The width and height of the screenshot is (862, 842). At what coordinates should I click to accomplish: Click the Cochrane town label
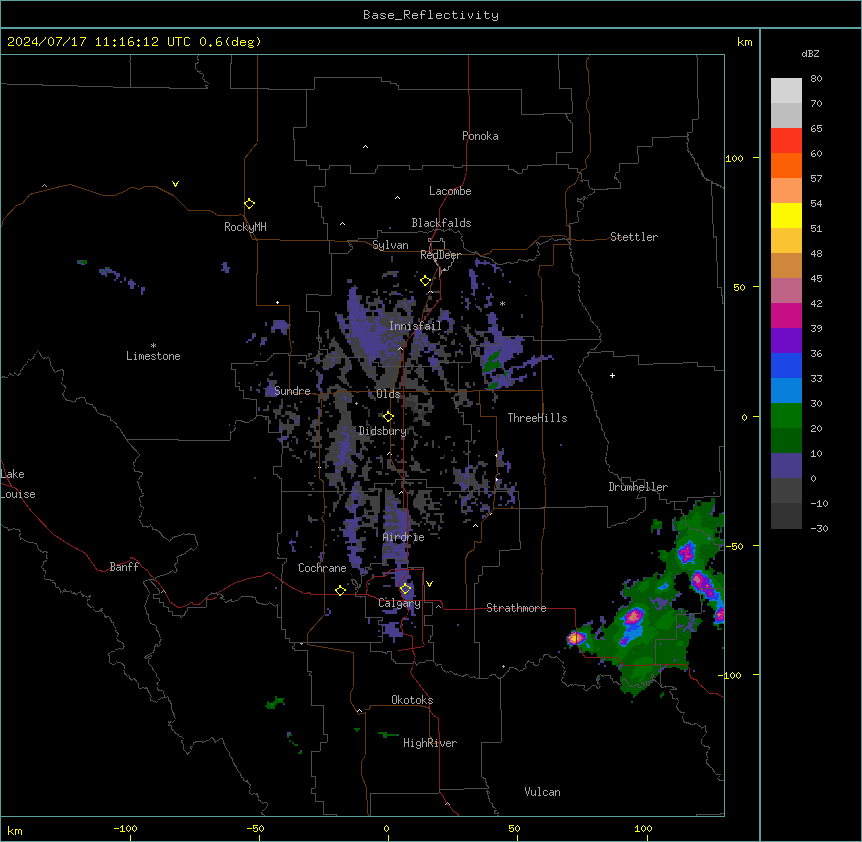pyautogui.click(x=322, y=568)
